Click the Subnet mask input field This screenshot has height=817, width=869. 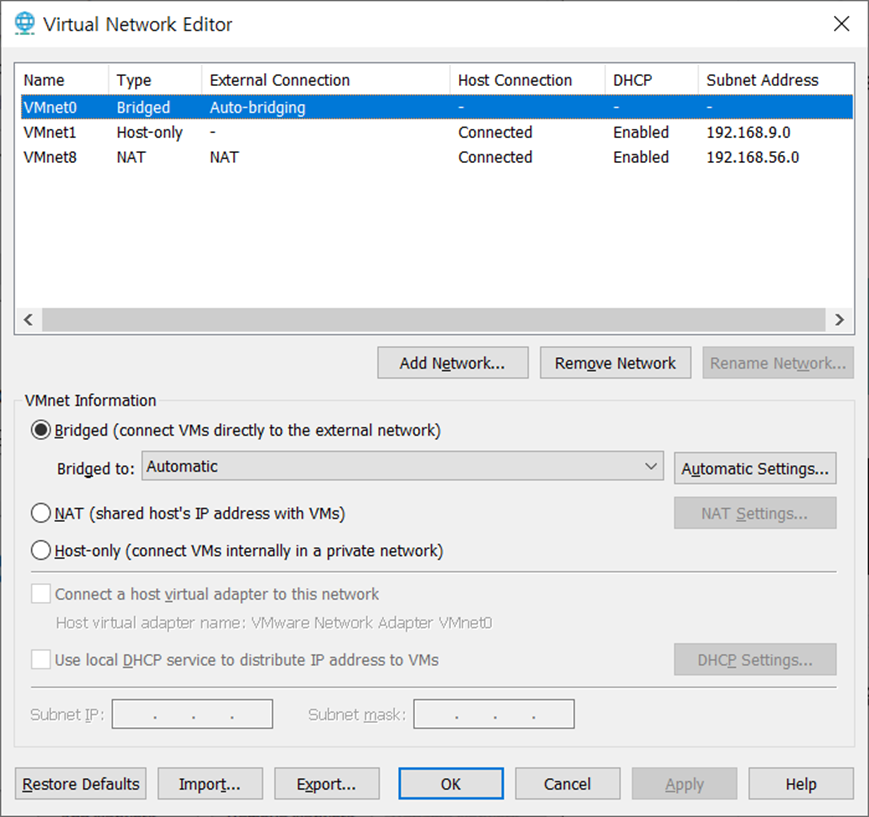494,714
